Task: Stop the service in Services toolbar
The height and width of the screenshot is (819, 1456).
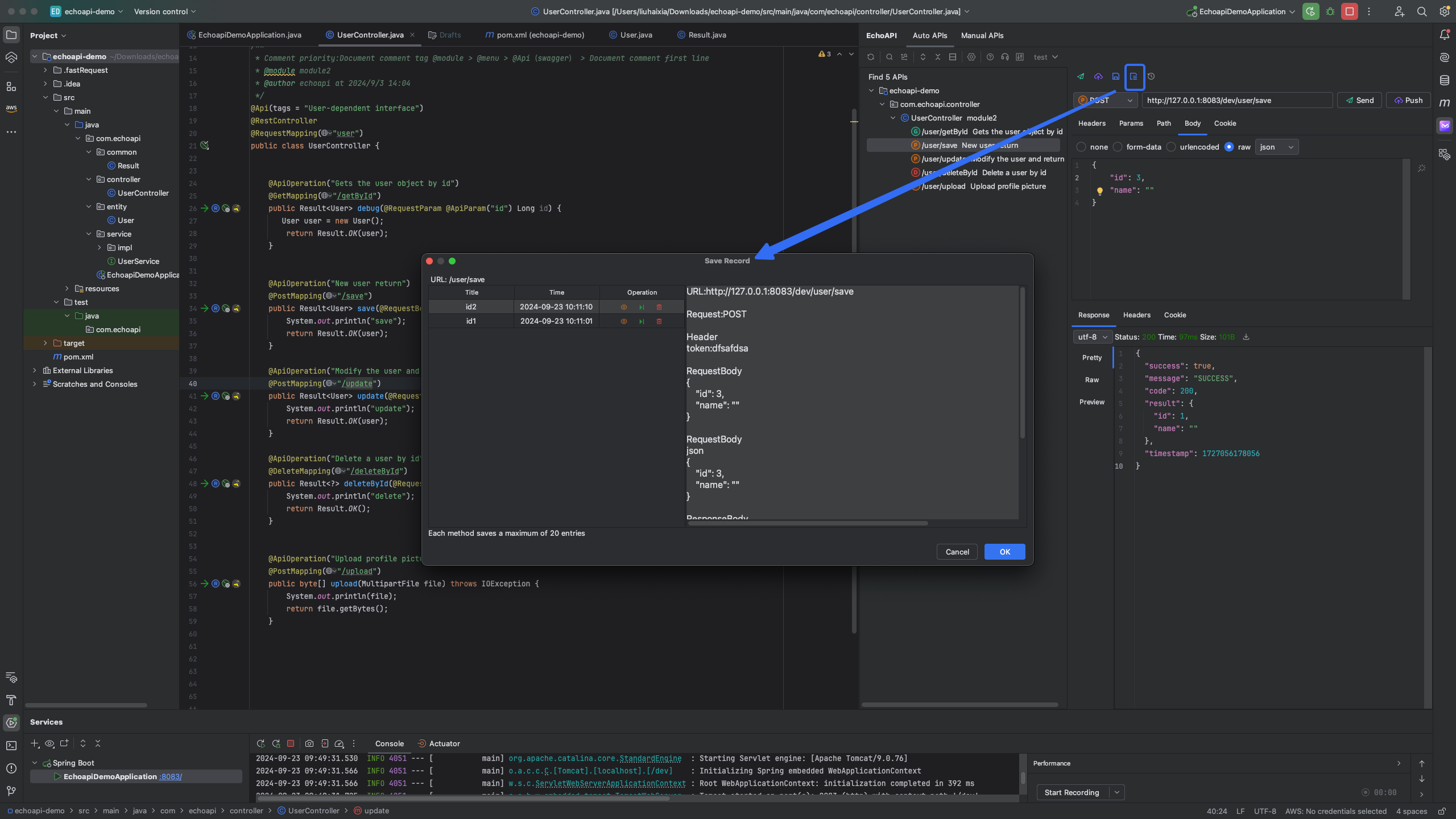Action: click(291, 743)
